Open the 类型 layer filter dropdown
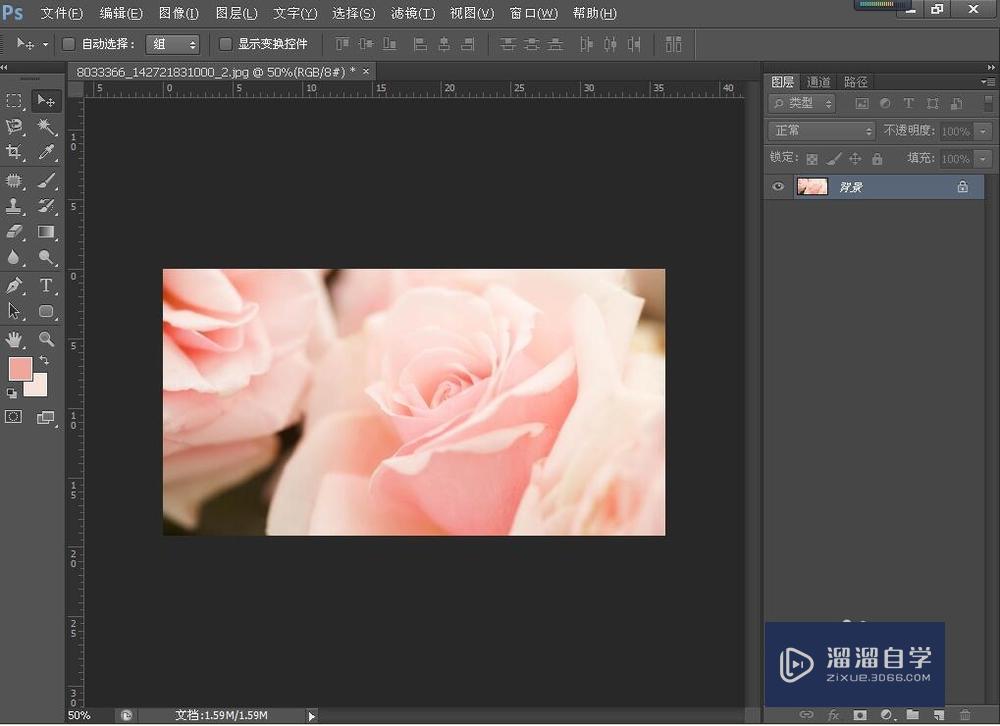The width and height of the screenshot is (1000, 726). pyautogui.click(x=802, y=103)
